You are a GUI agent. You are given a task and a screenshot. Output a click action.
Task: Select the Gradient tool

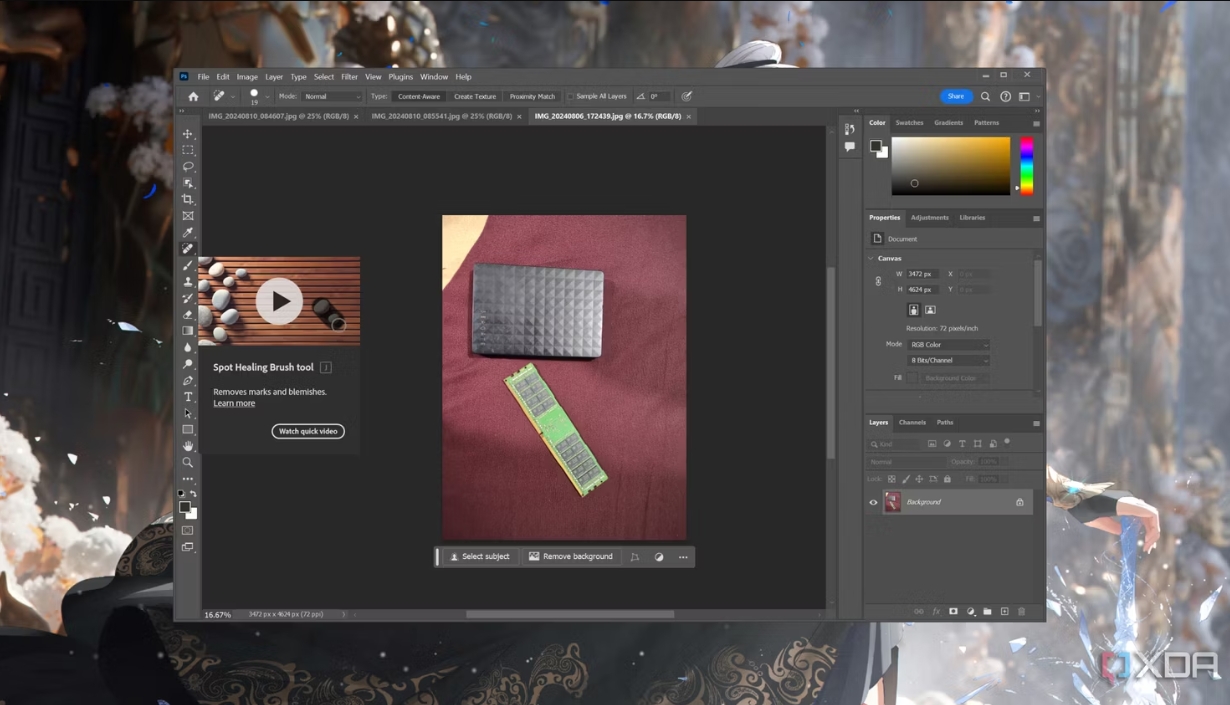[x=187, y=331]
